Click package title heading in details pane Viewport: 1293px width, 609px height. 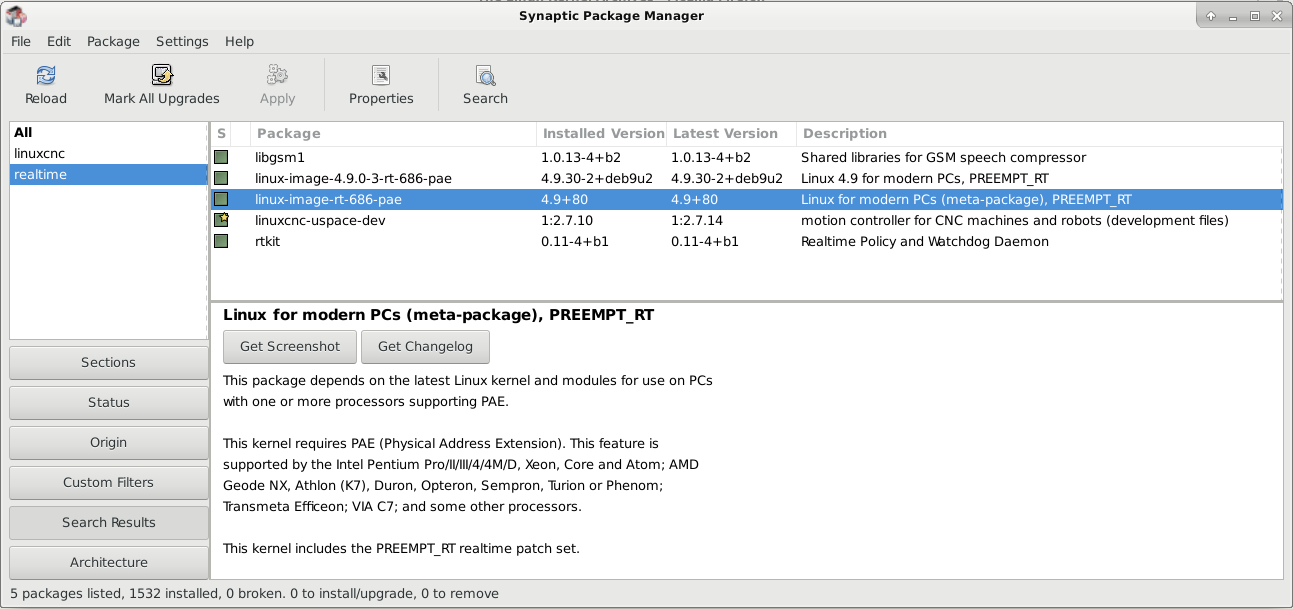(x=438, y=315)
